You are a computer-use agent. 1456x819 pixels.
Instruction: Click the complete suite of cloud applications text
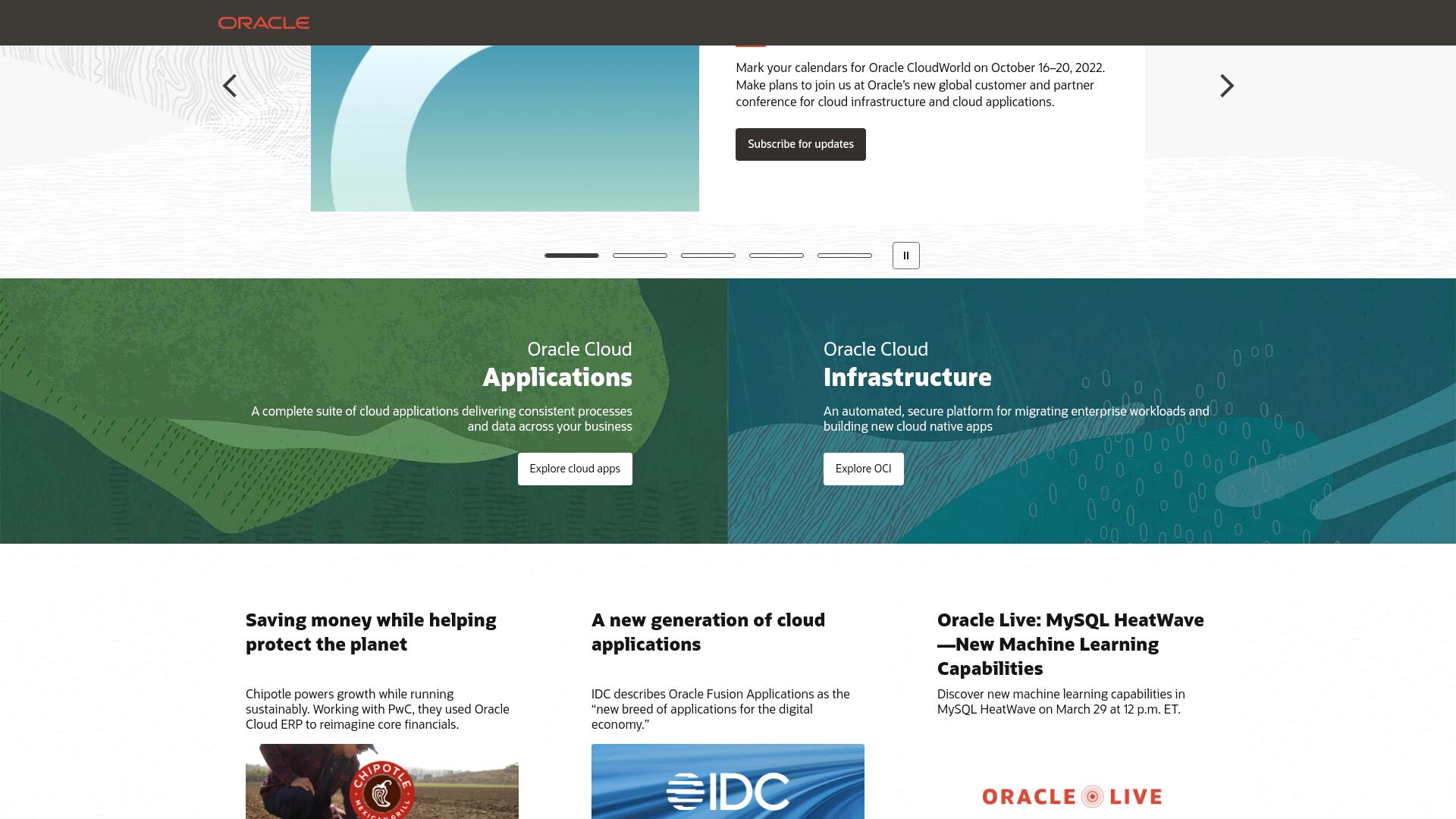point(441,419)
